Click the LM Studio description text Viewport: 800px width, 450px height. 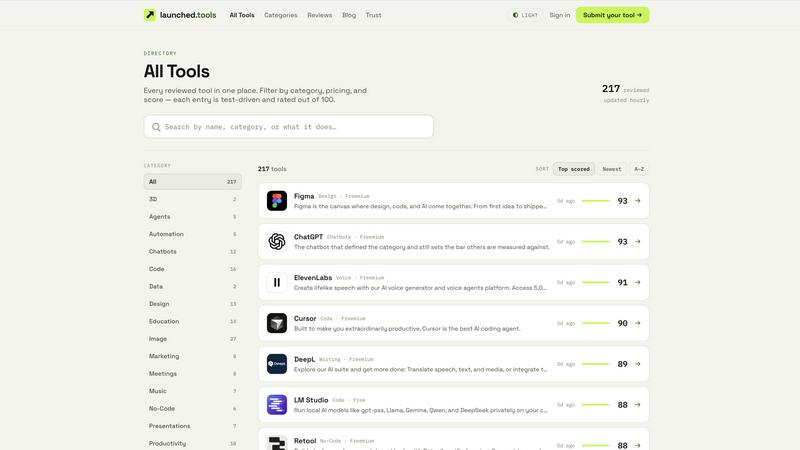click(x=420, y=410)
